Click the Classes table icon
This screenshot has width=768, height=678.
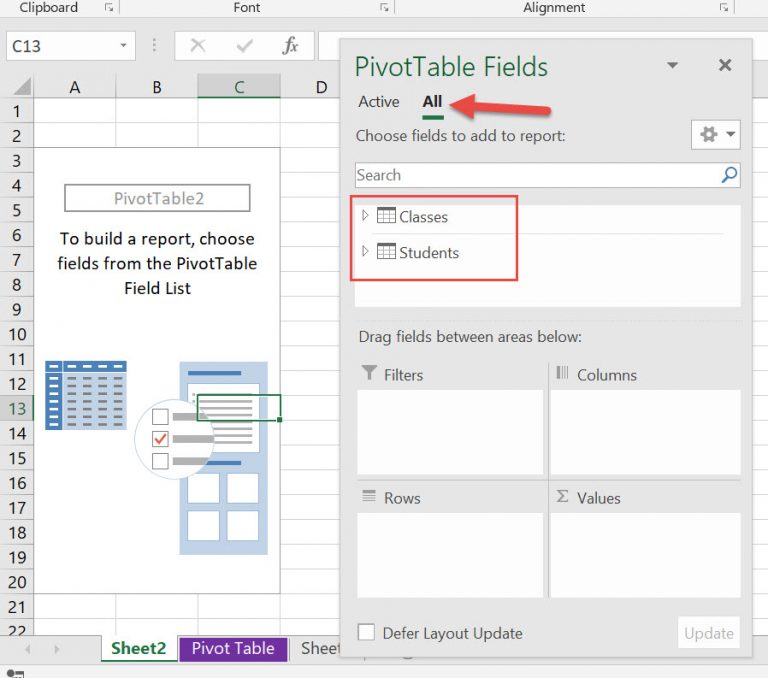point(386,216)
